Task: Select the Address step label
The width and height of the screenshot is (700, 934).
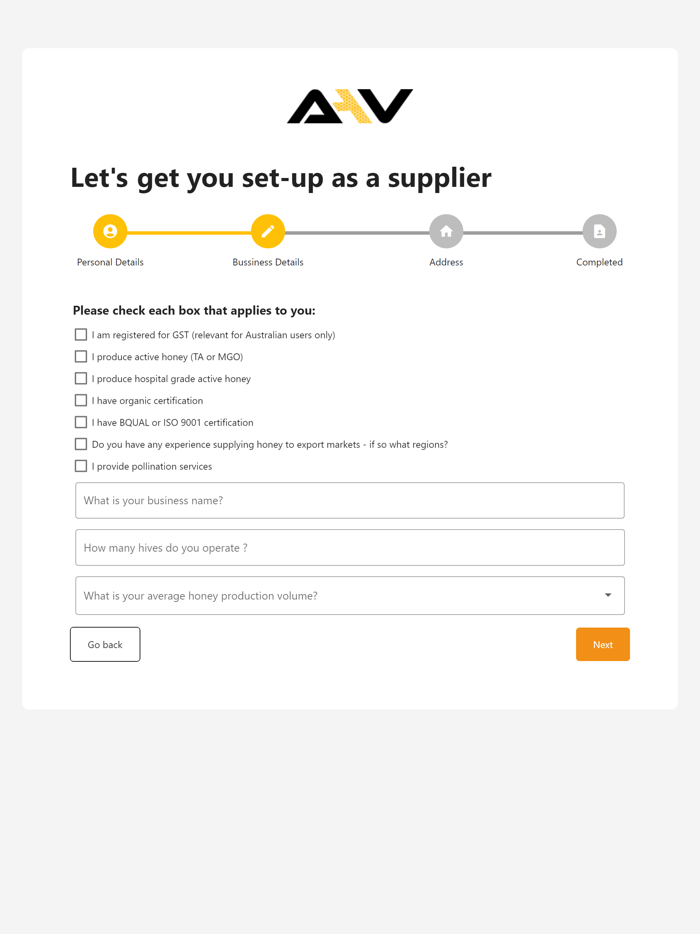Action: tap(446, 262)
